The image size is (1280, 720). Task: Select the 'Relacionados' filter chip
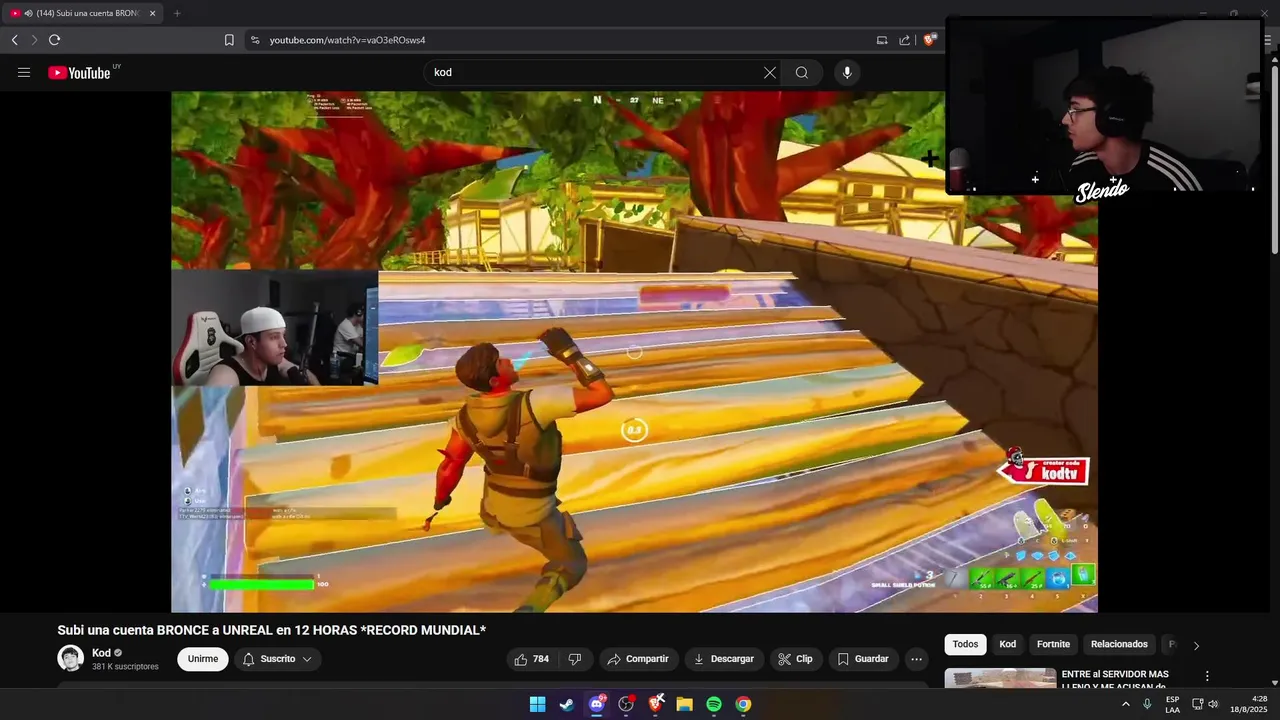[x=1119, y=644]
